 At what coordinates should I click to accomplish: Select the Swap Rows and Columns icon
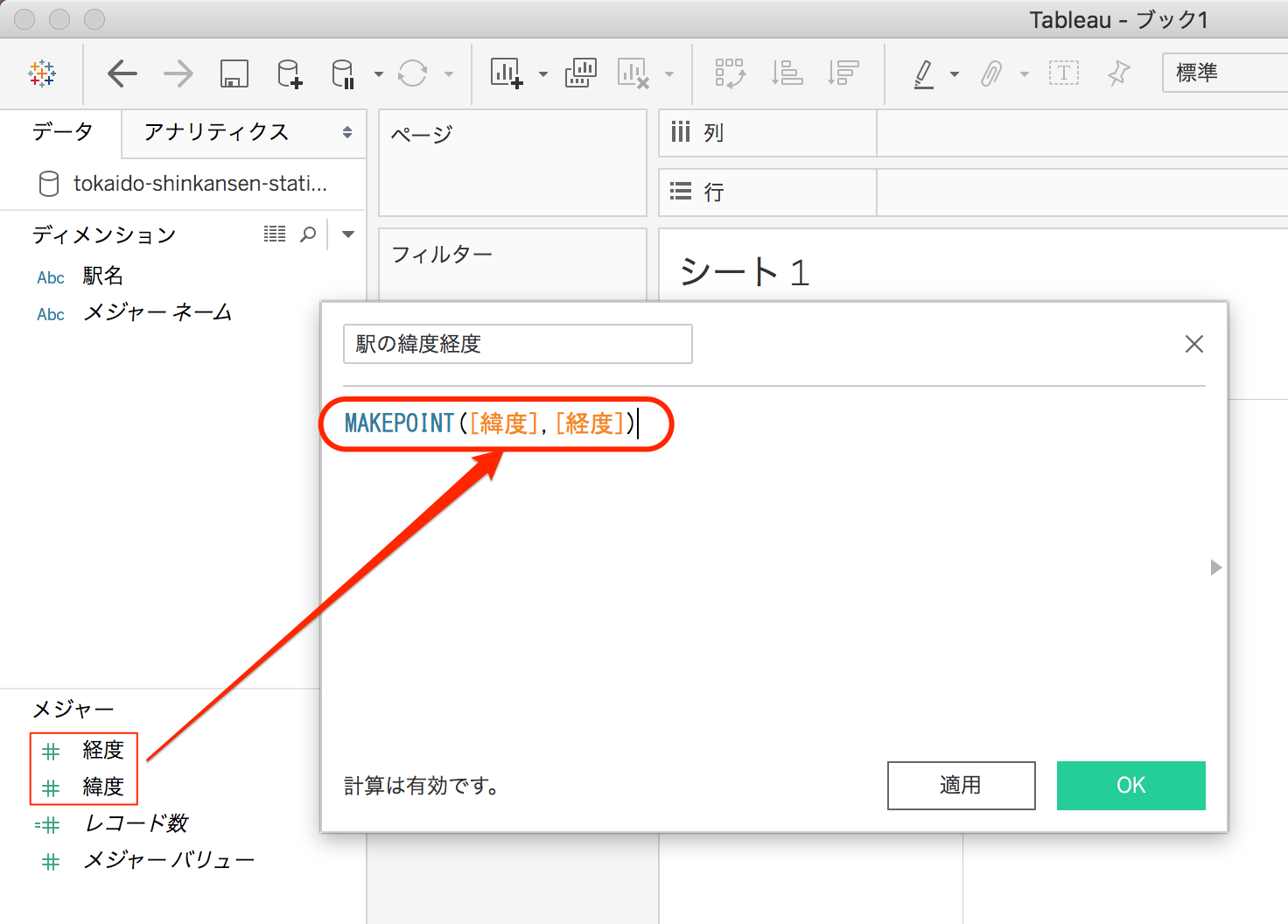pyautogui.click(x=730, y=73)
